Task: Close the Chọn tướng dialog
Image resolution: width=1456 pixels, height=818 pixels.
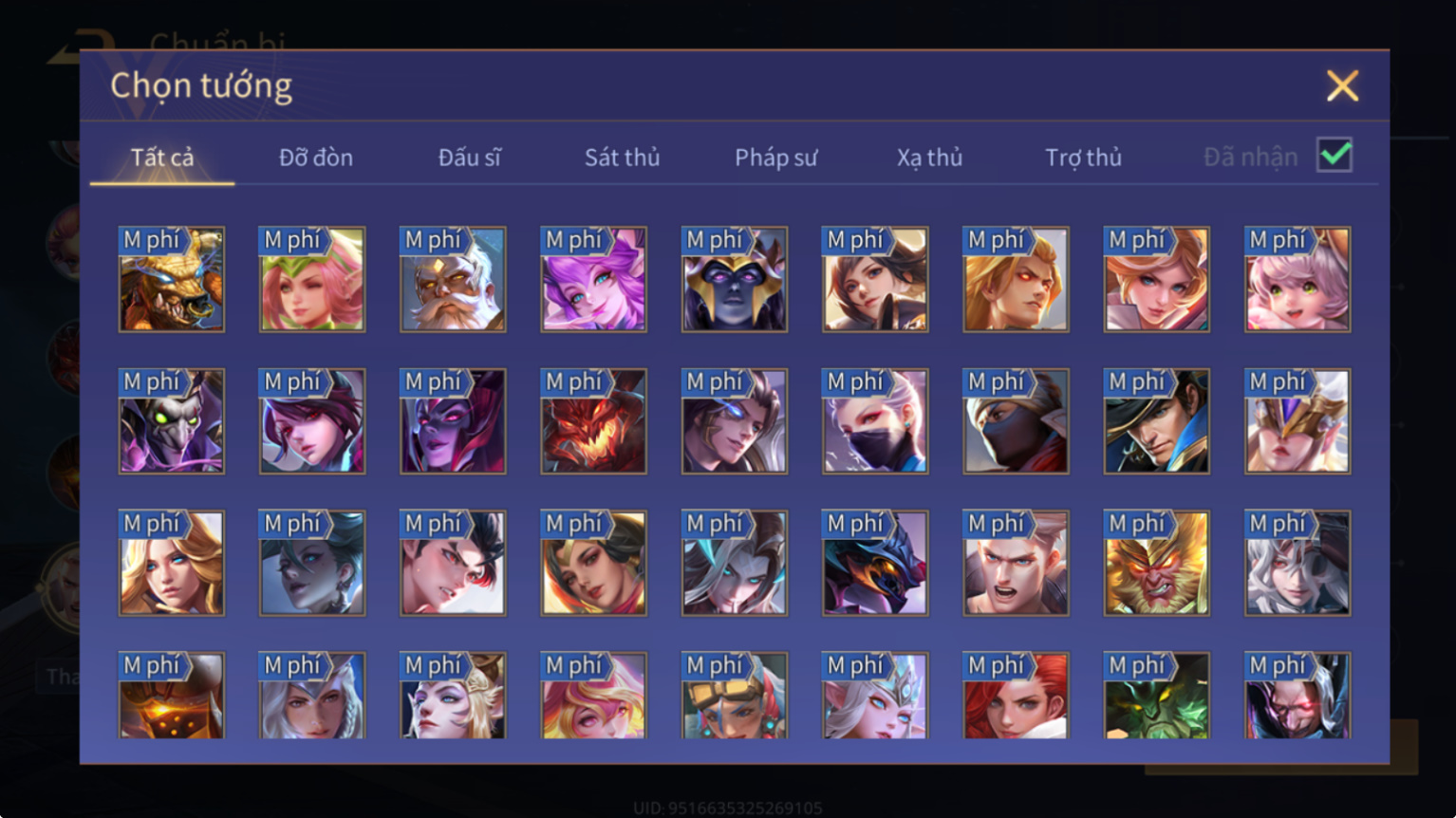Action: click(x=1342, y=86)
